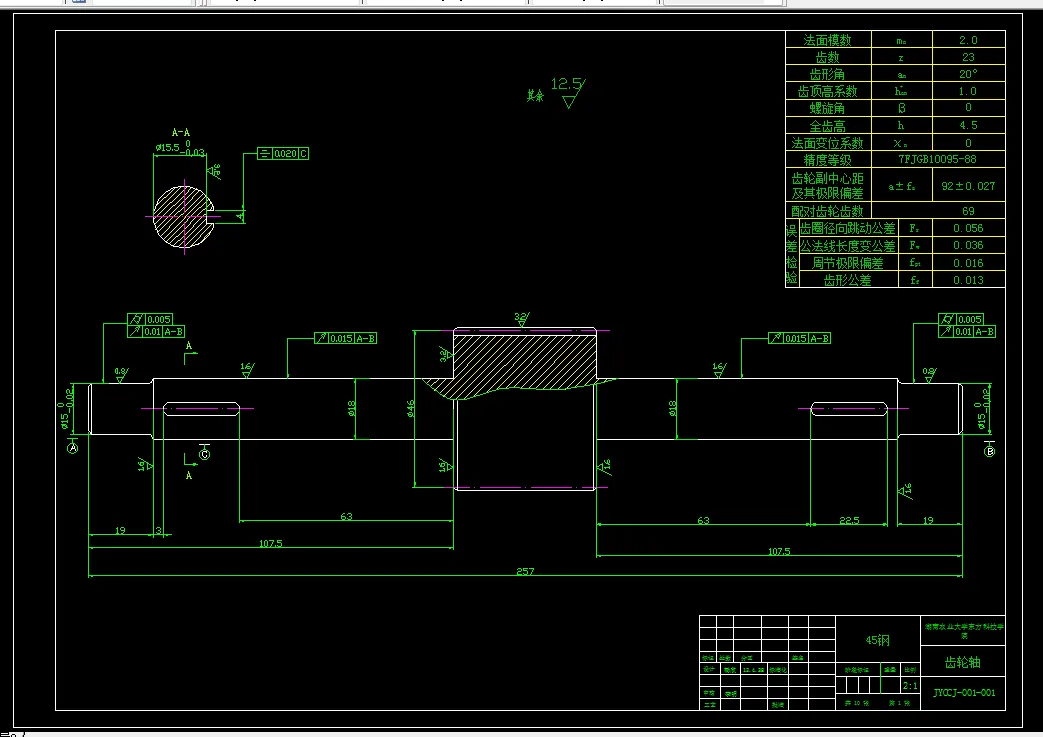
Task: Select the right keyway slot on shaft
Action: pyautogui.click(x=849, y=408)
